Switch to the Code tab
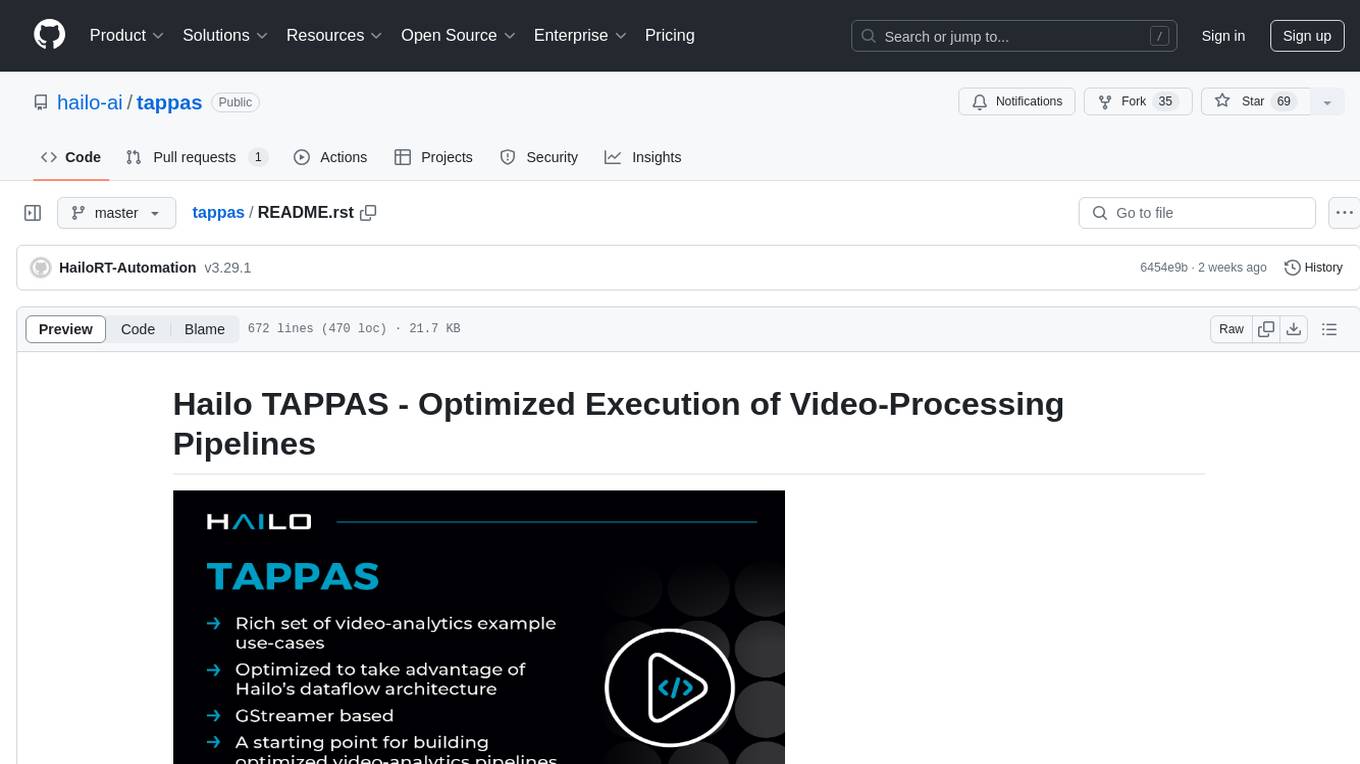1360x764 pixels. (71, 157)
